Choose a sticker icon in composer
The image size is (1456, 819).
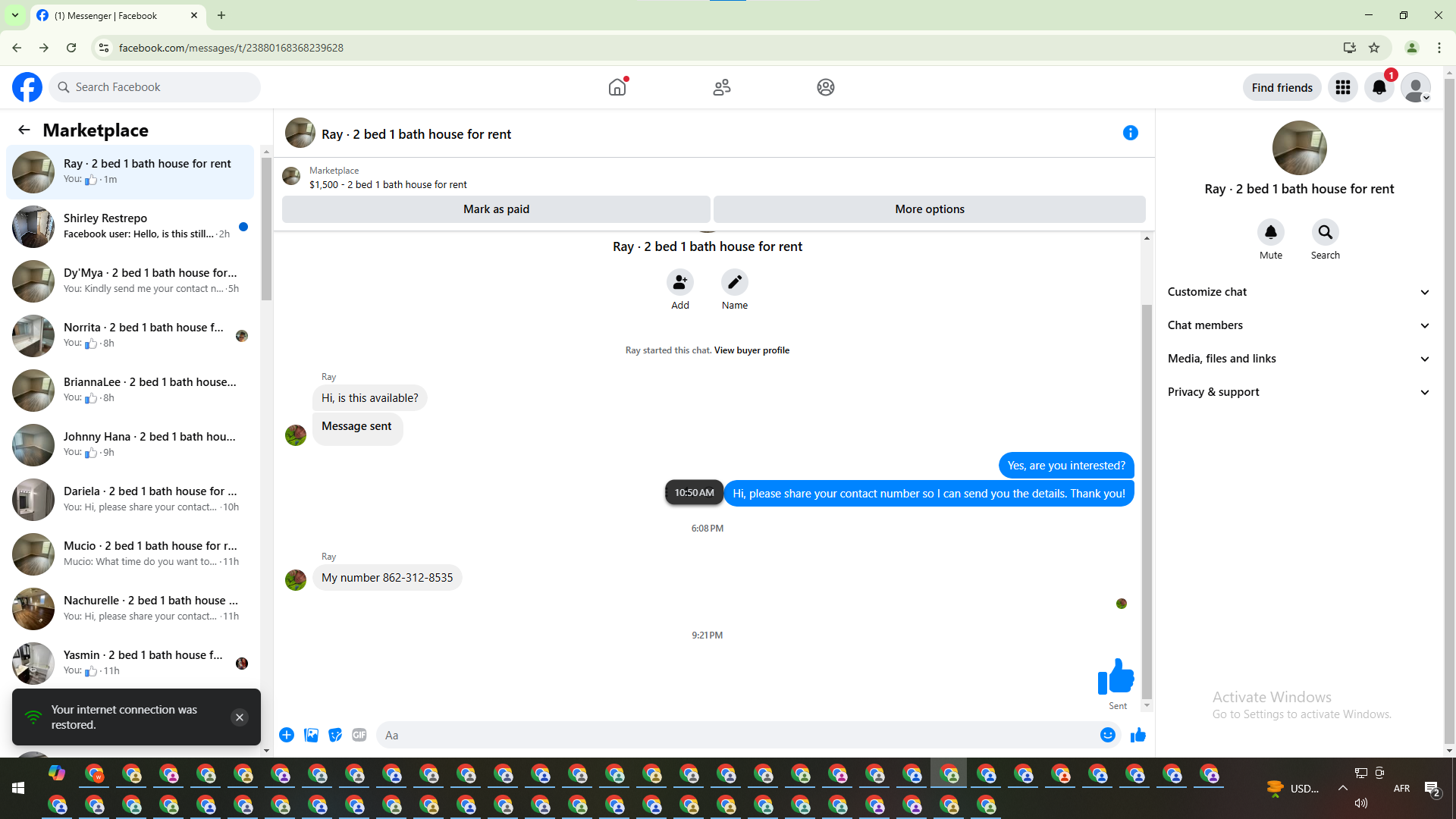(x=335, y=735)
